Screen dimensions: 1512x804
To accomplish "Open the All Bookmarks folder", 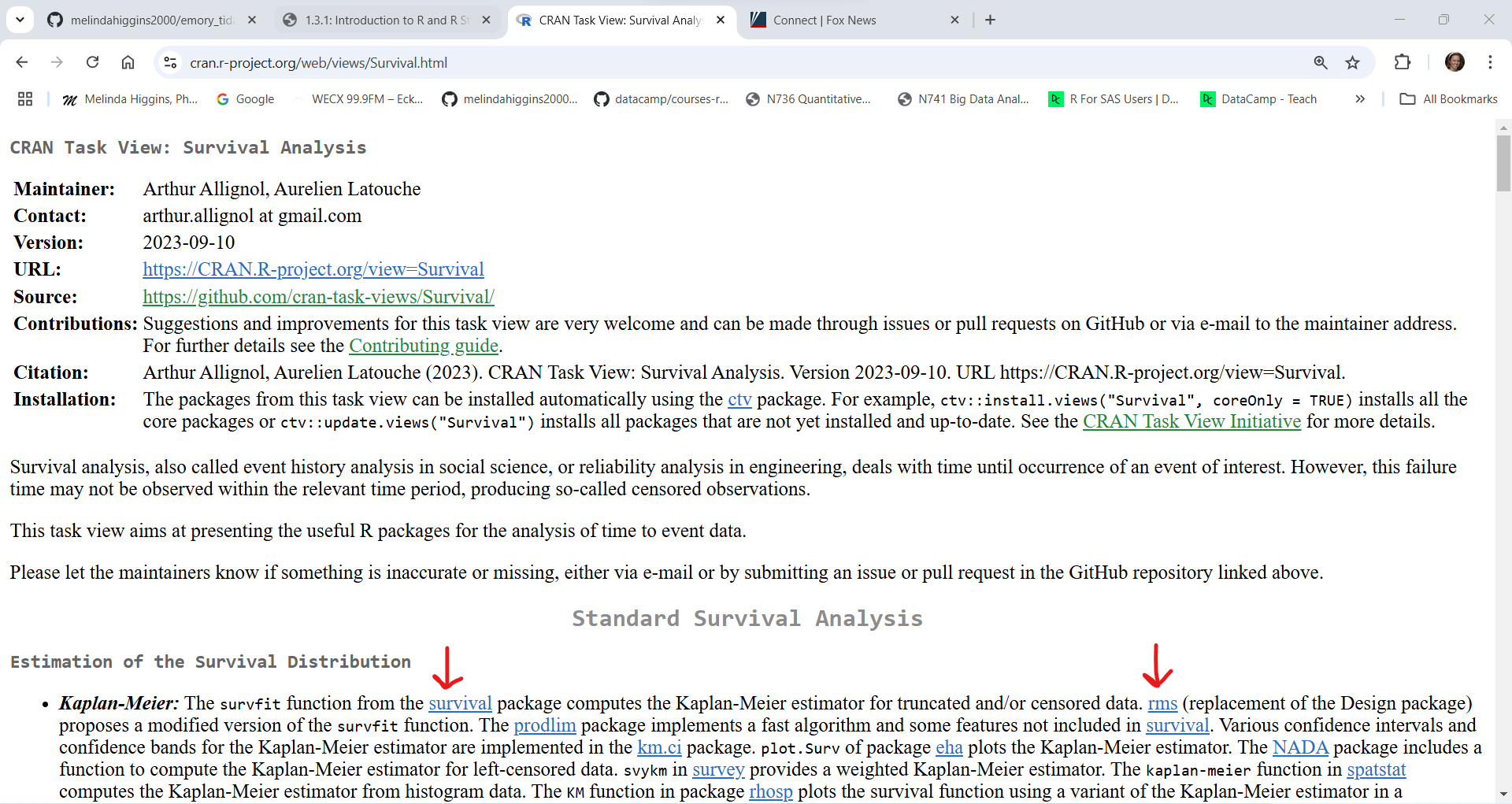I will pos(1448,98).
